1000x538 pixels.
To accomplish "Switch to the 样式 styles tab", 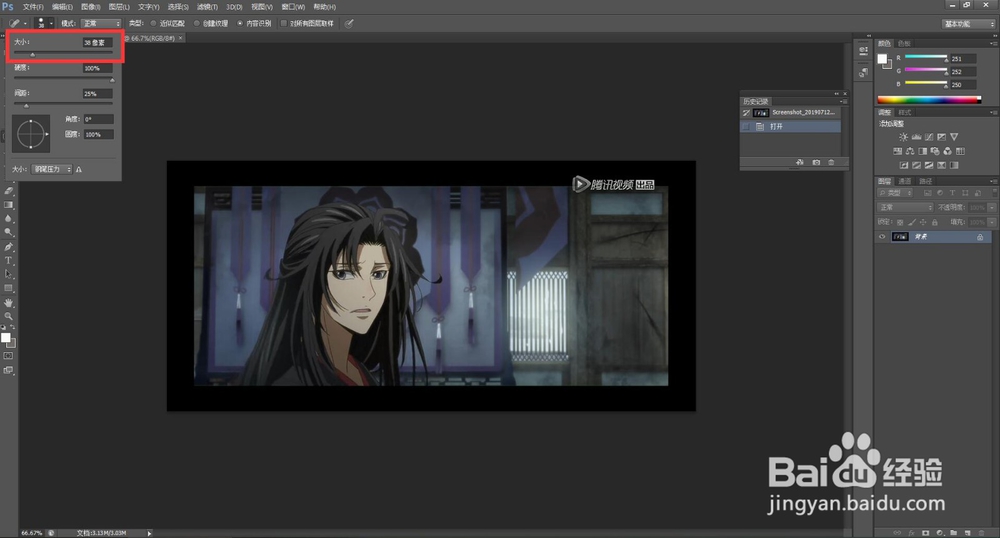I will (904, 113).
